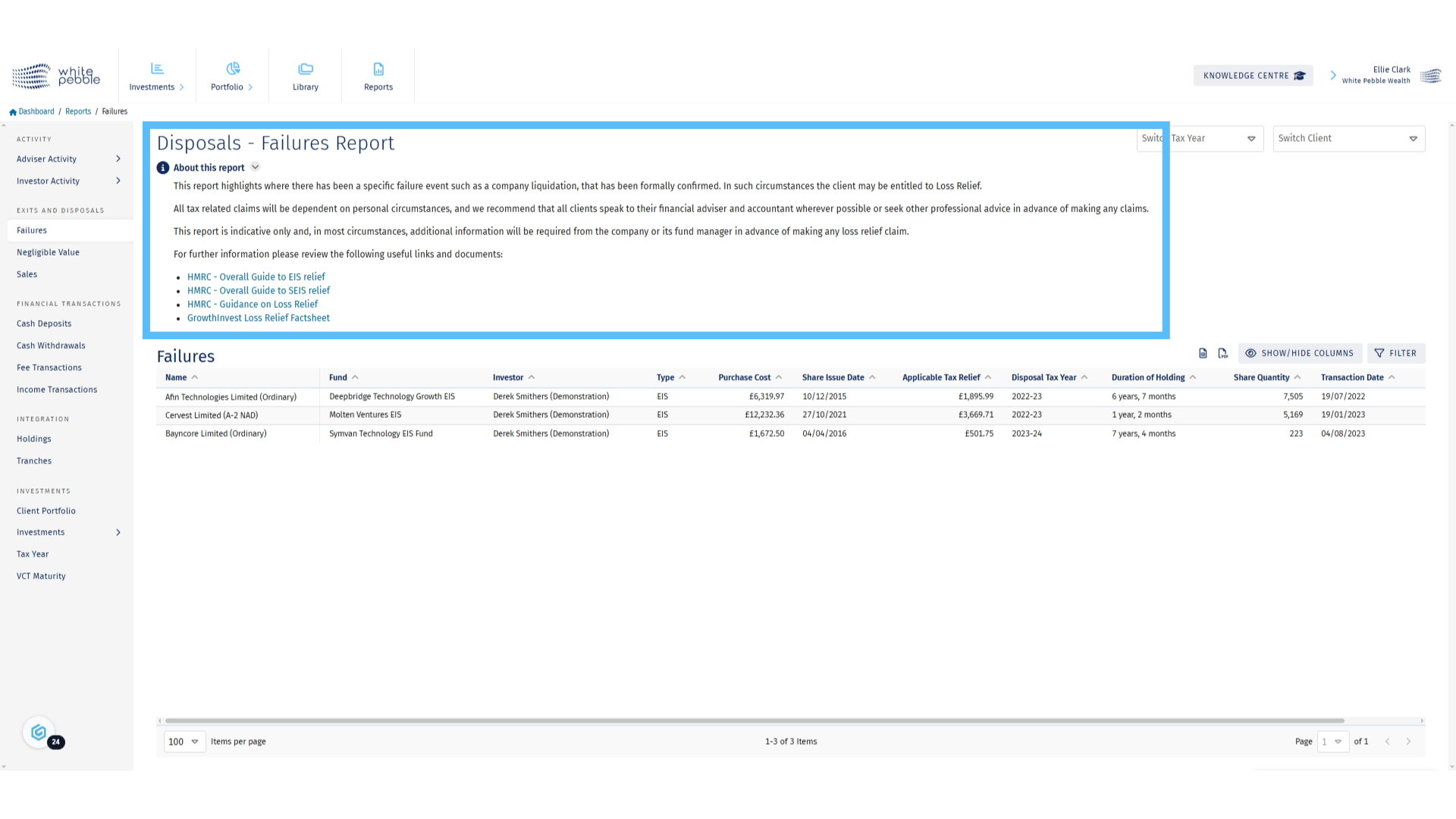
Task: Open HMRC Guidance on Loss Relief link
Action: (253, 304)
